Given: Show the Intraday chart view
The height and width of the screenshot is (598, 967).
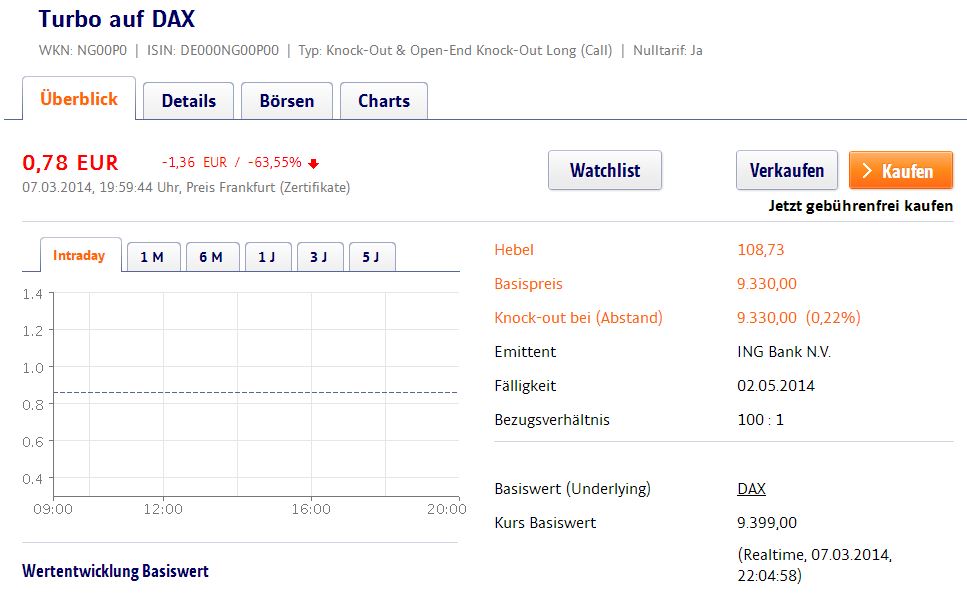Looking at the screenshot, I should [79, 255].
